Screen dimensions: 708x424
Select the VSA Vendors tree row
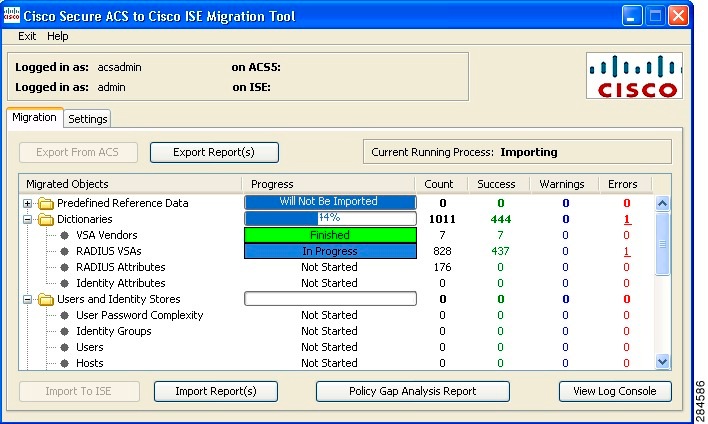(107, 235)
